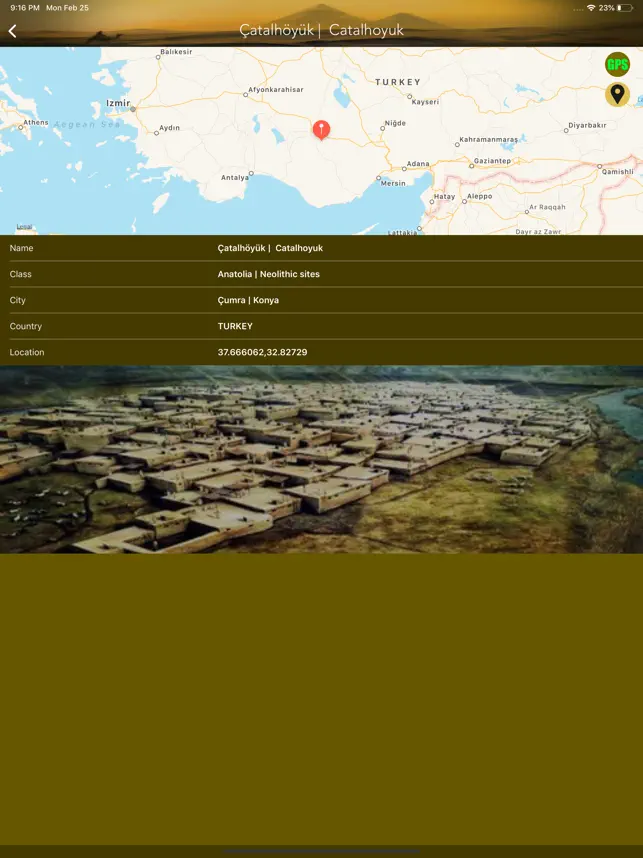Tap the City row label
This screenshot has height=858, width=643.
(18, 300)
